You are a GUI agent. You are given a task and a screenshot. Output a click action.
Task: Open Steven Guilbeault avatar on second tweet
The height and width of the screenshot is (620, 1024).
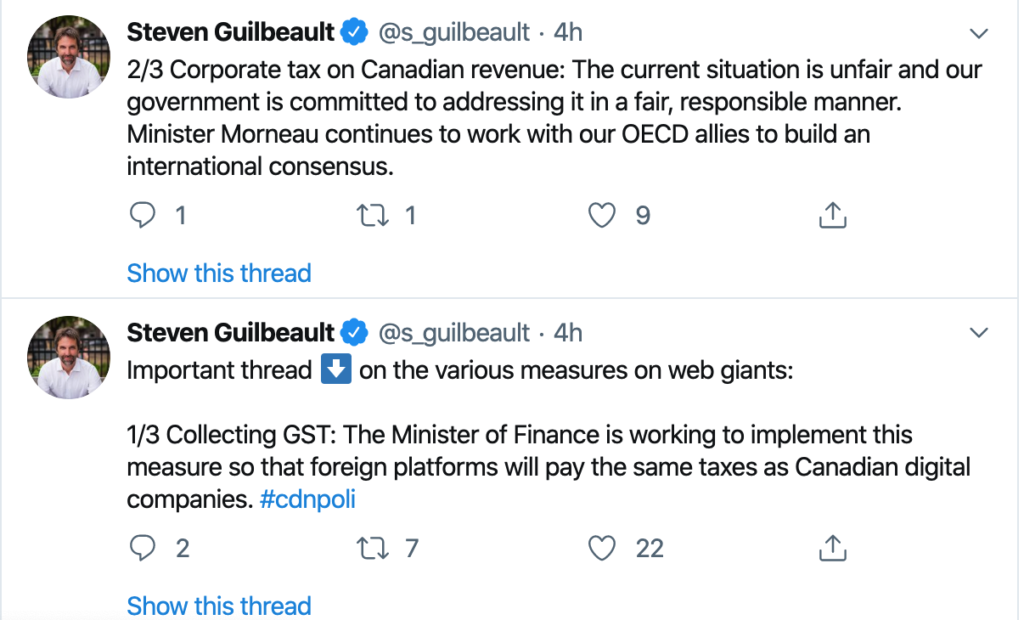click(69, 357)
